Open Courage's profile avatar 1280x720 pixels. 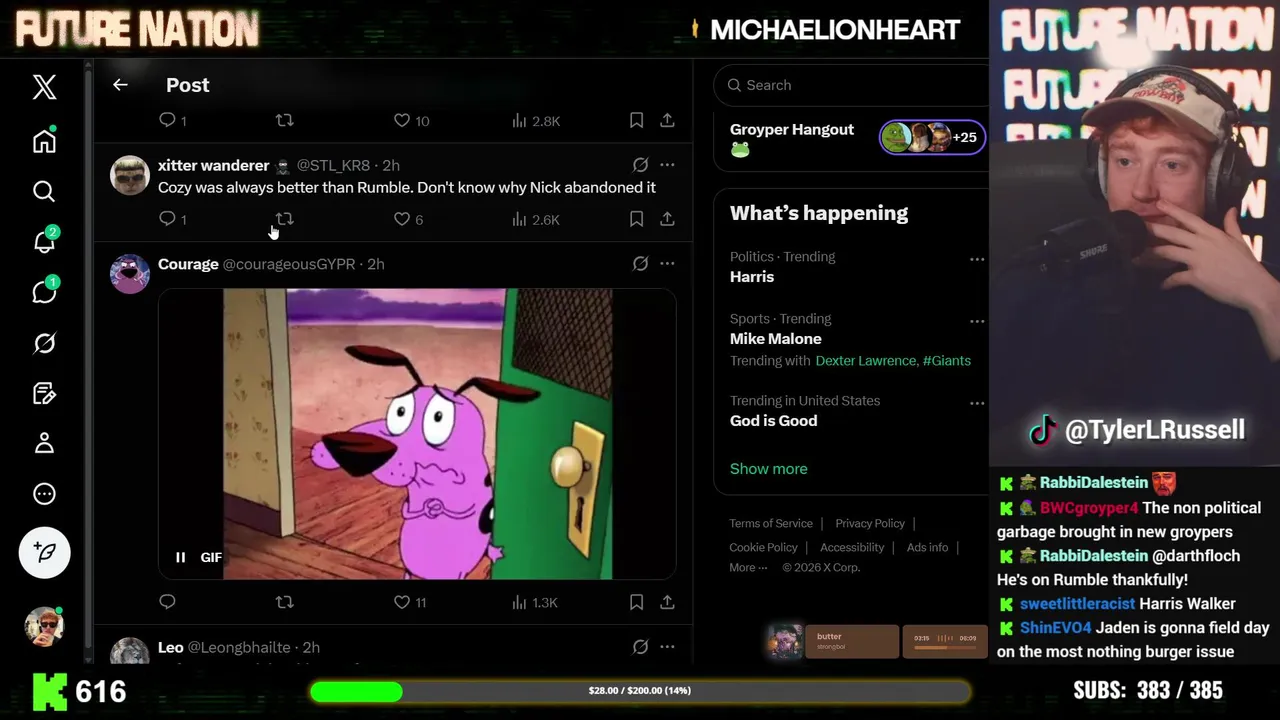point(130,274)
